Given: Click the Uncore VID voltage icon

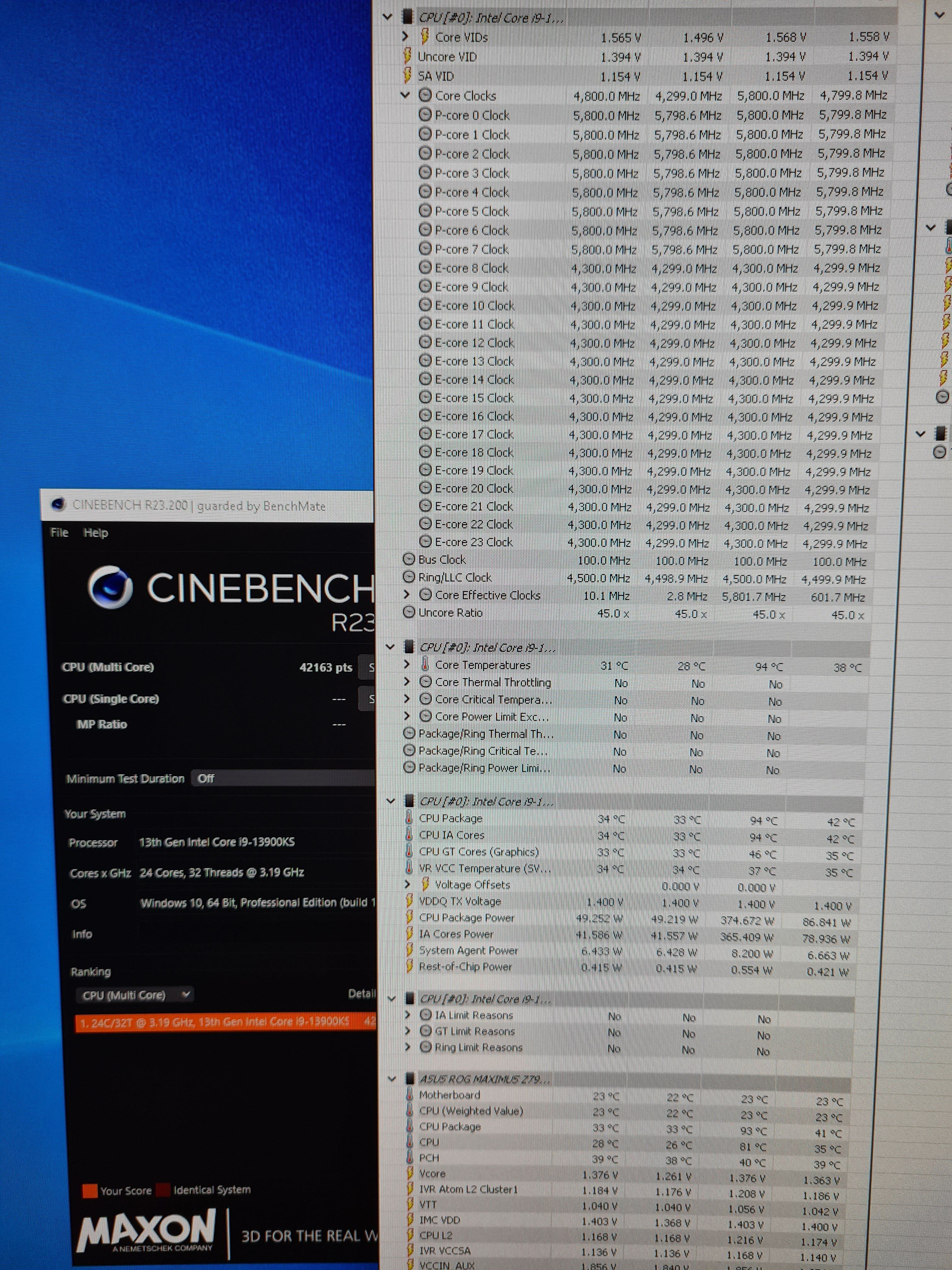Looking at the screenshot, I should click(407, 56).
